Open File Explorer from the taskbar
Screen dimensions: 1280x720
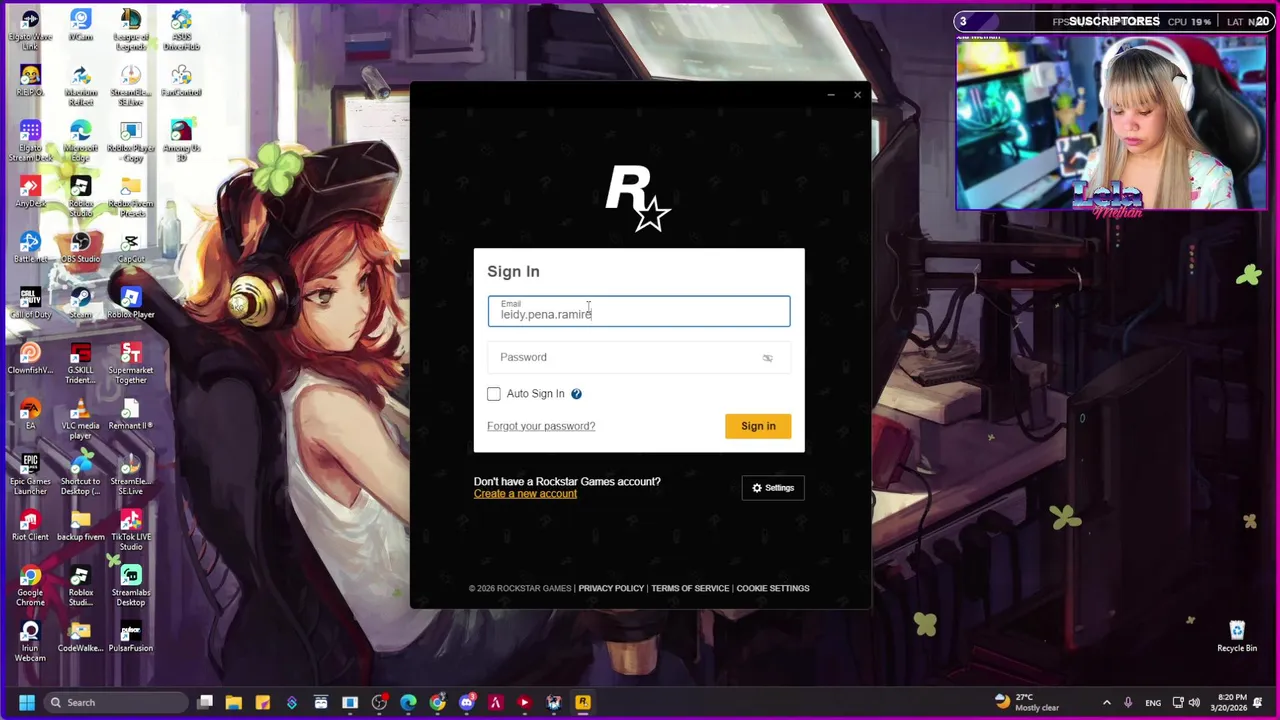point(234,702)
